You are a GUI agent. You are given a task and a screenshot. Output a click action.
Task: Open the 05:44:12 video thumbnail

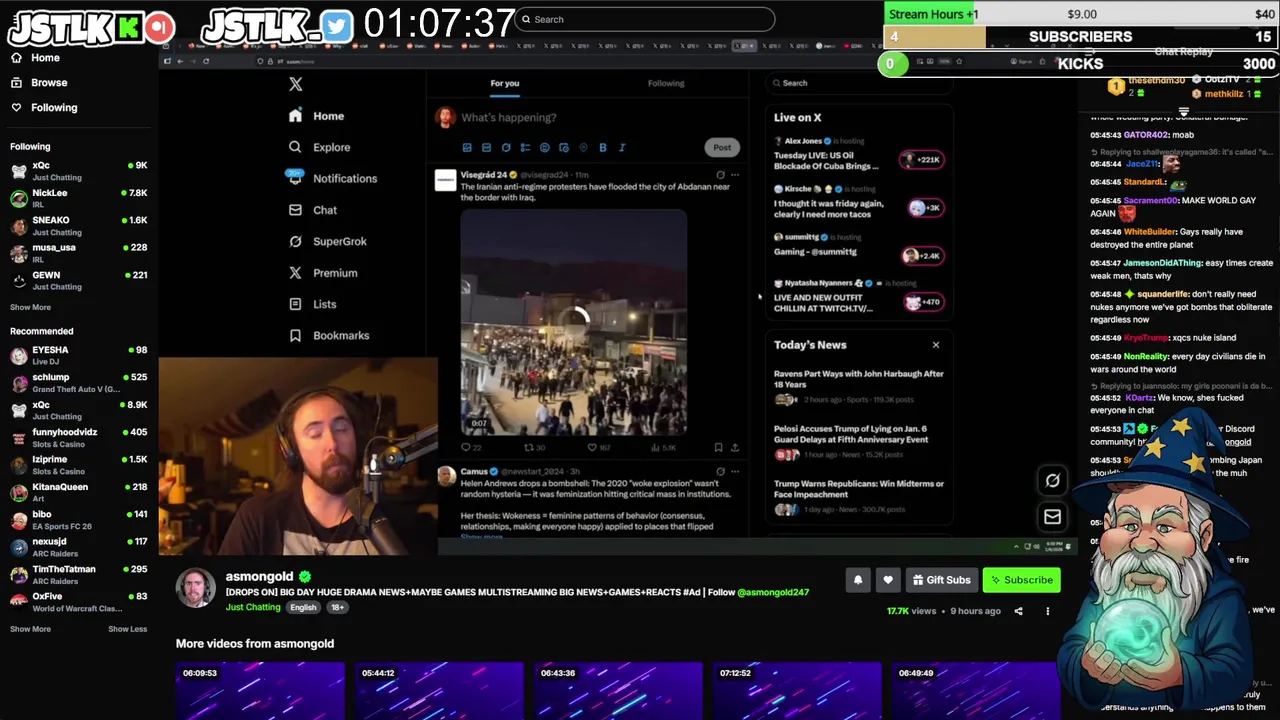[x=439, y=691]
